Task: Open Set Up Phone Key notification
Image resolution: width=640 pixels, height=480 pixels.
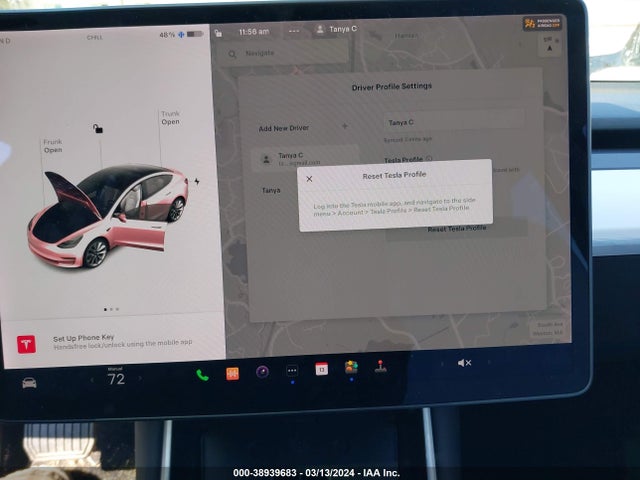Action: (x=113, y=342)
